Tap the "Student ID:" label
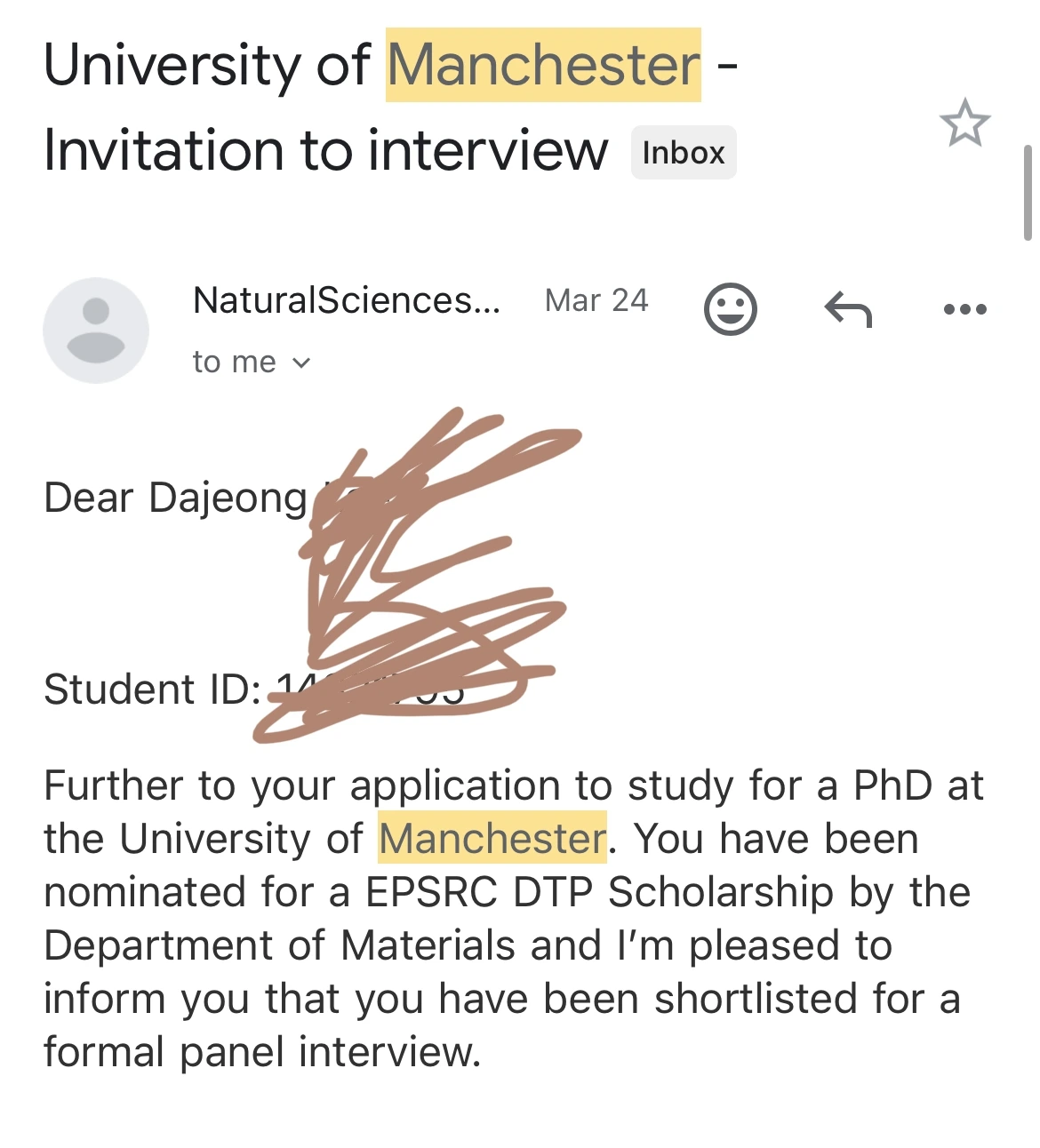Image resolution: width=1040 pixels, height=1148 pixels. click(152, 690)
